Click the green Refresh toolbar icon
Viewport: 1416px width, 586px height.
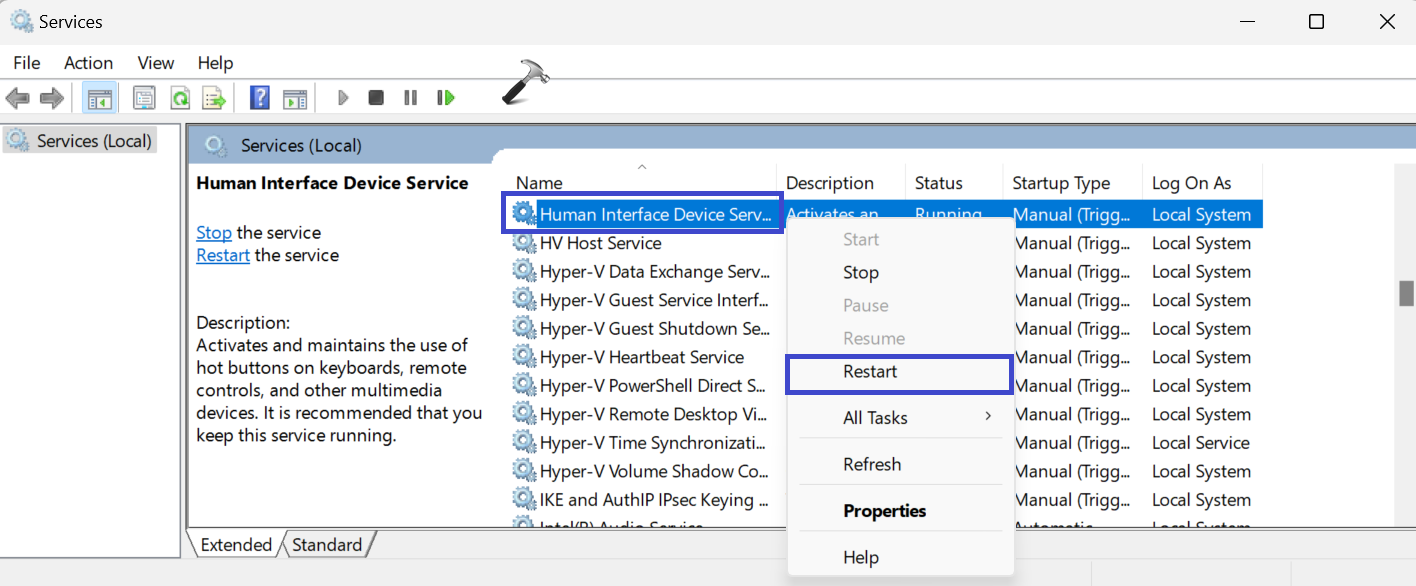[x=180, y=98]
